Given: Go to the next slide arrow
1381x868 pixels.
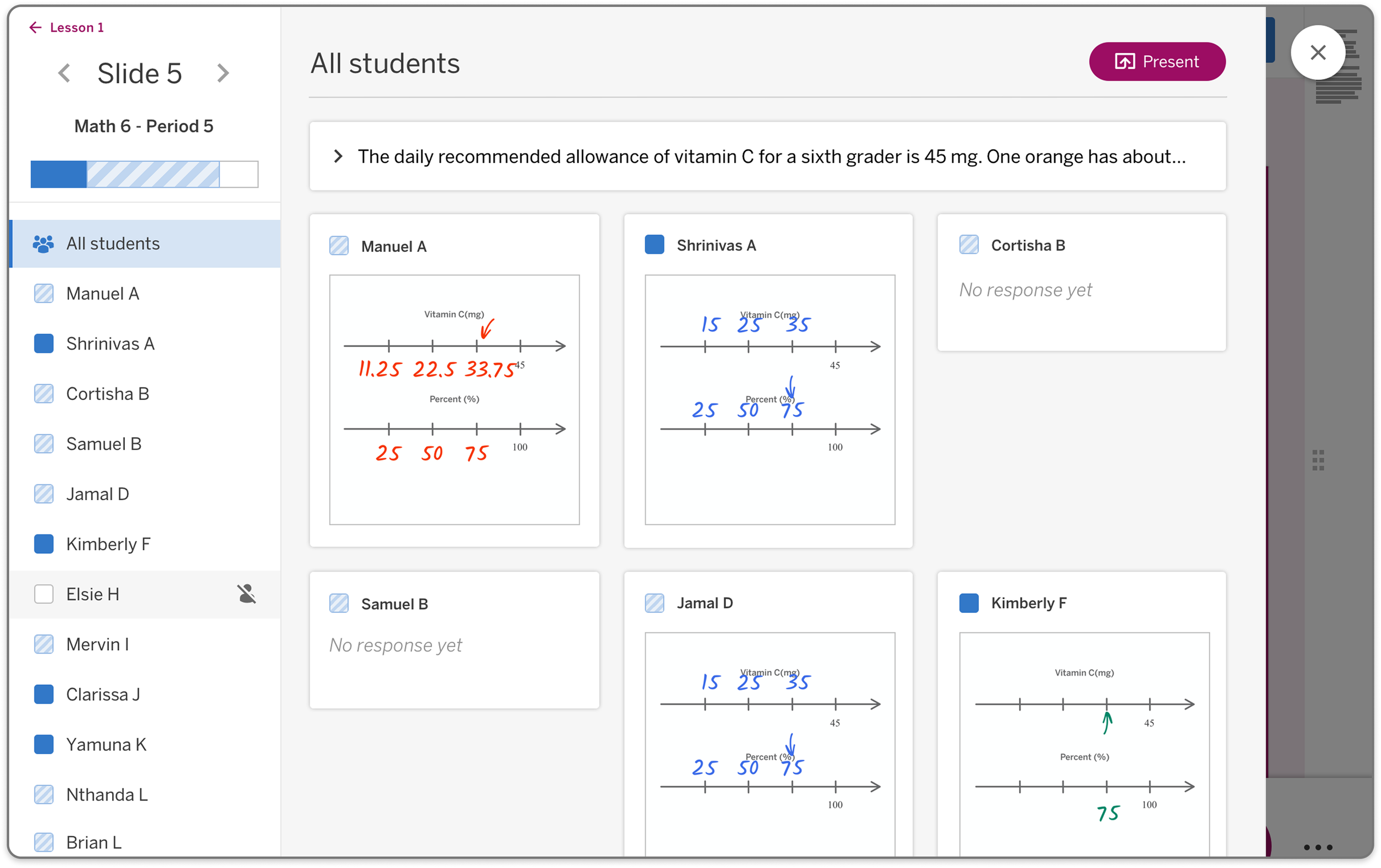Looking at the screenshot, I should coord(223,73).
